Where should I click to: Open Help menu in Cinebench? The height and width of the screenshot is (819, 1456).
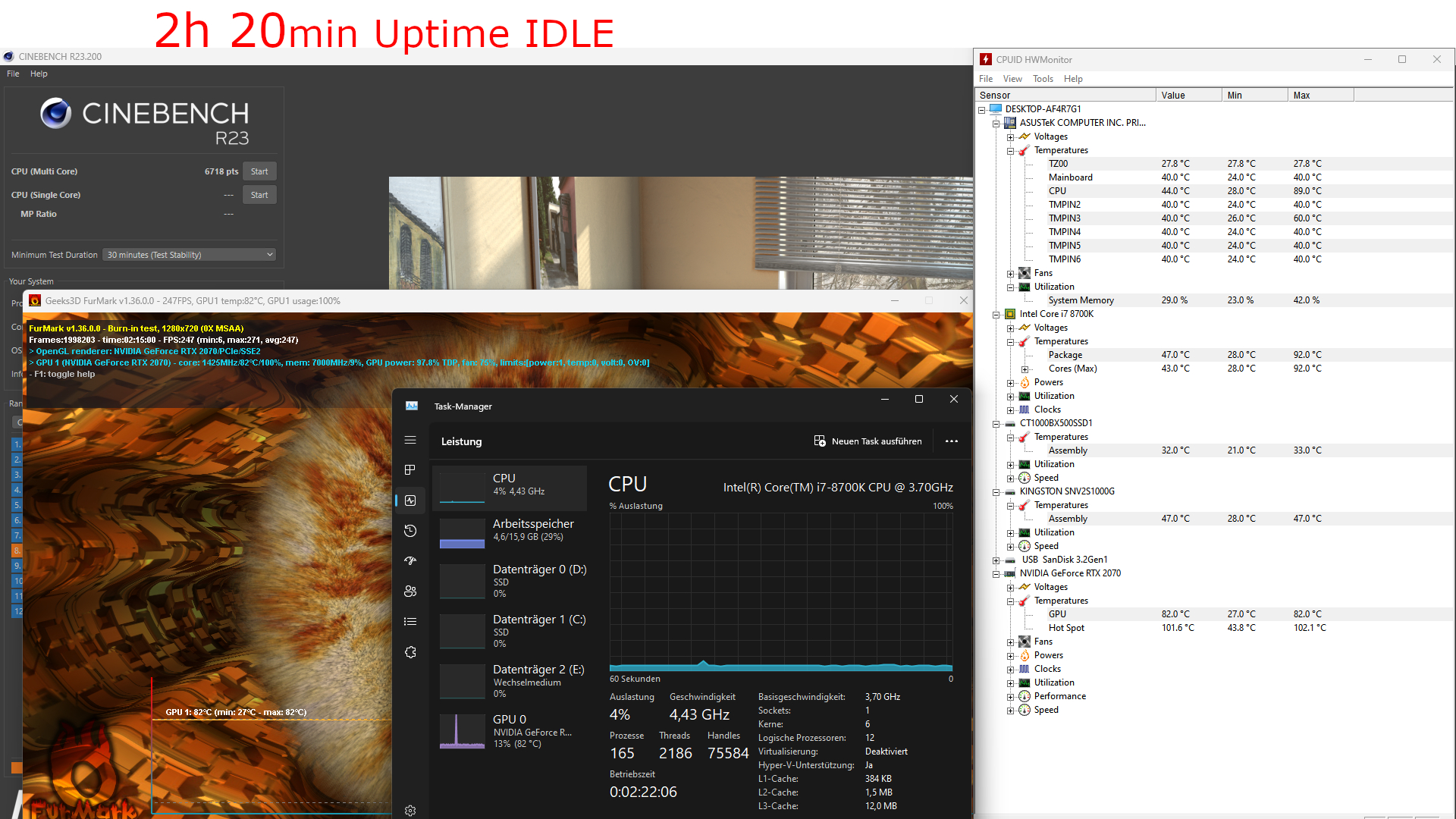(x=39, y=74)
